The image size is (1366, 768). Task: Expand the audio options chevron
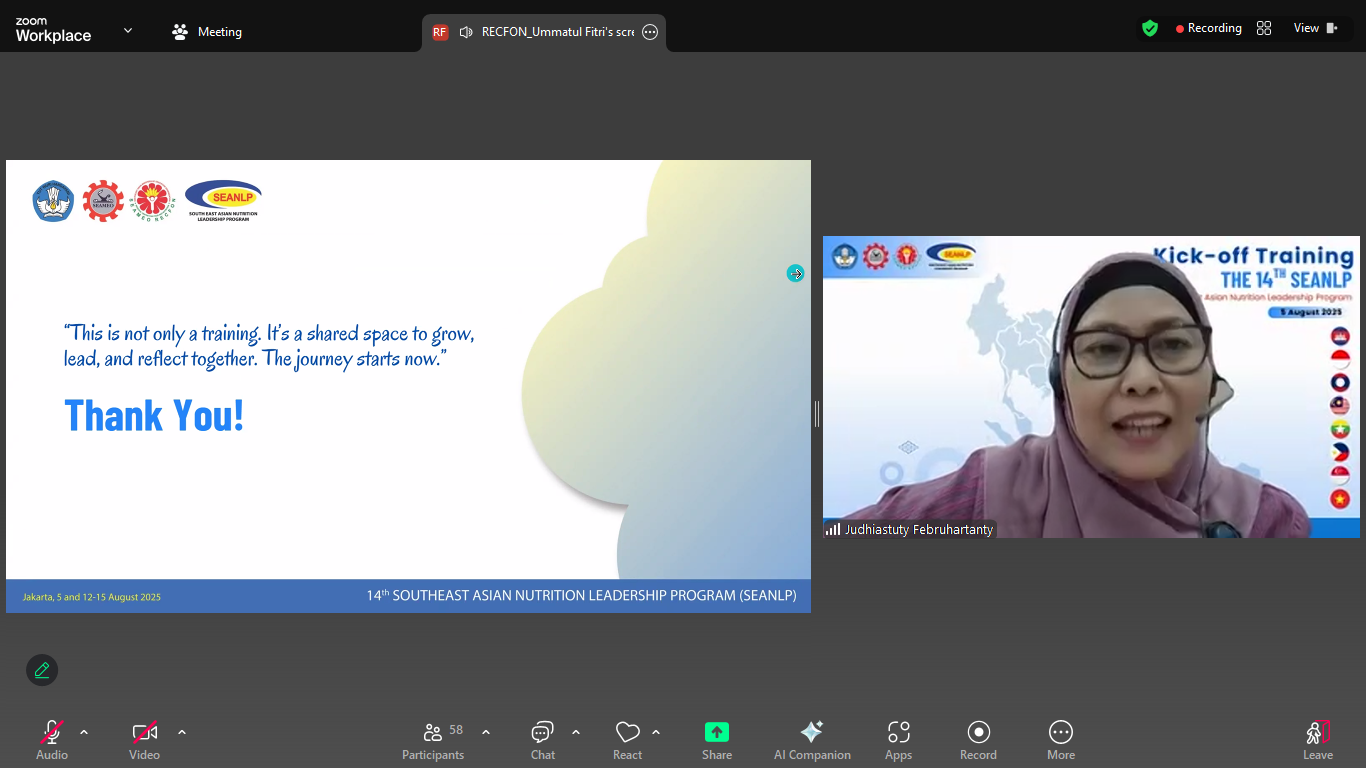pyautogui.click(x=84, y=732)
